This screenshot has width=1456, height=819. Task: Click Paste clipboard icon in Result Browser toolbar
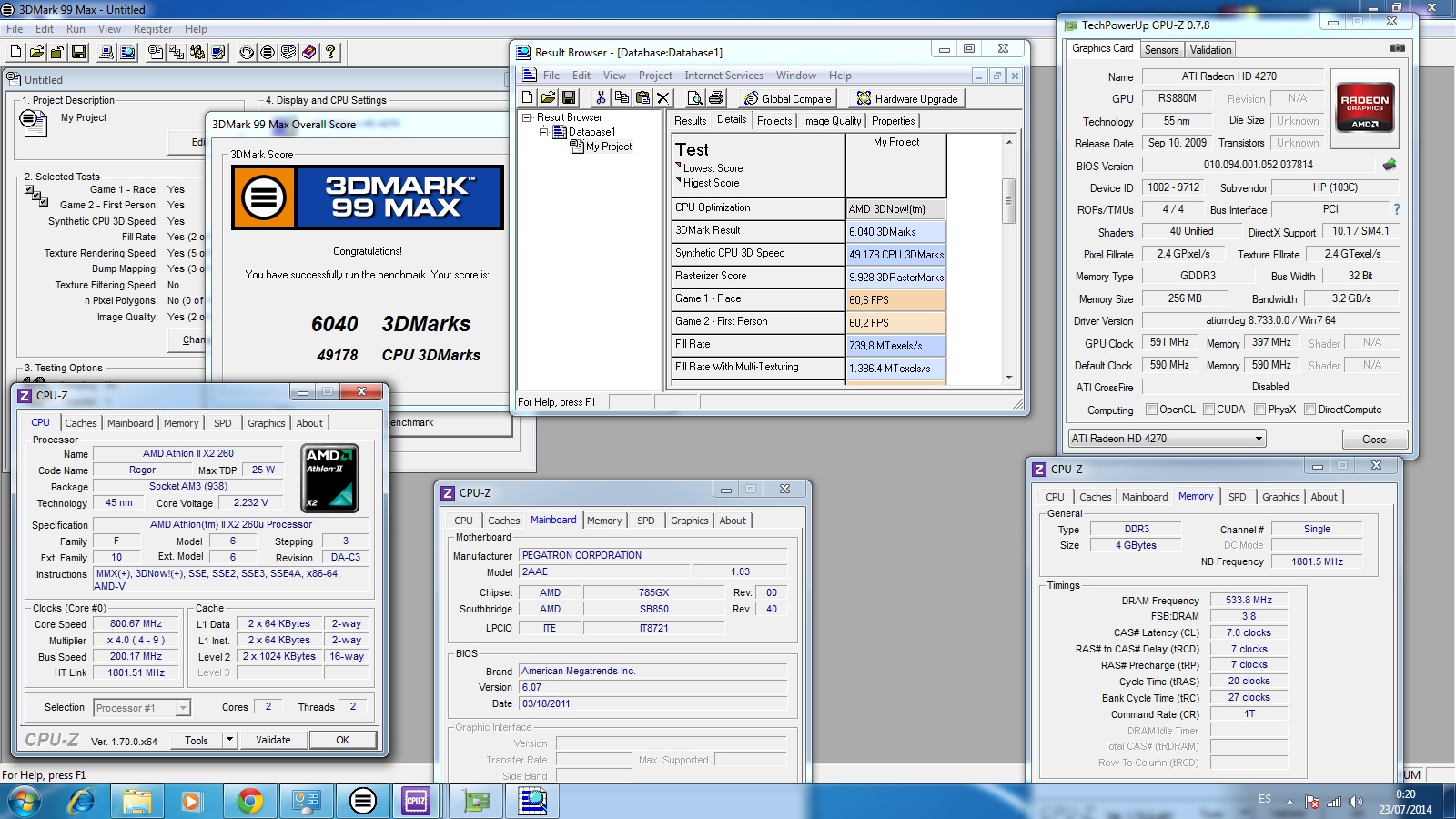(642, 97)
